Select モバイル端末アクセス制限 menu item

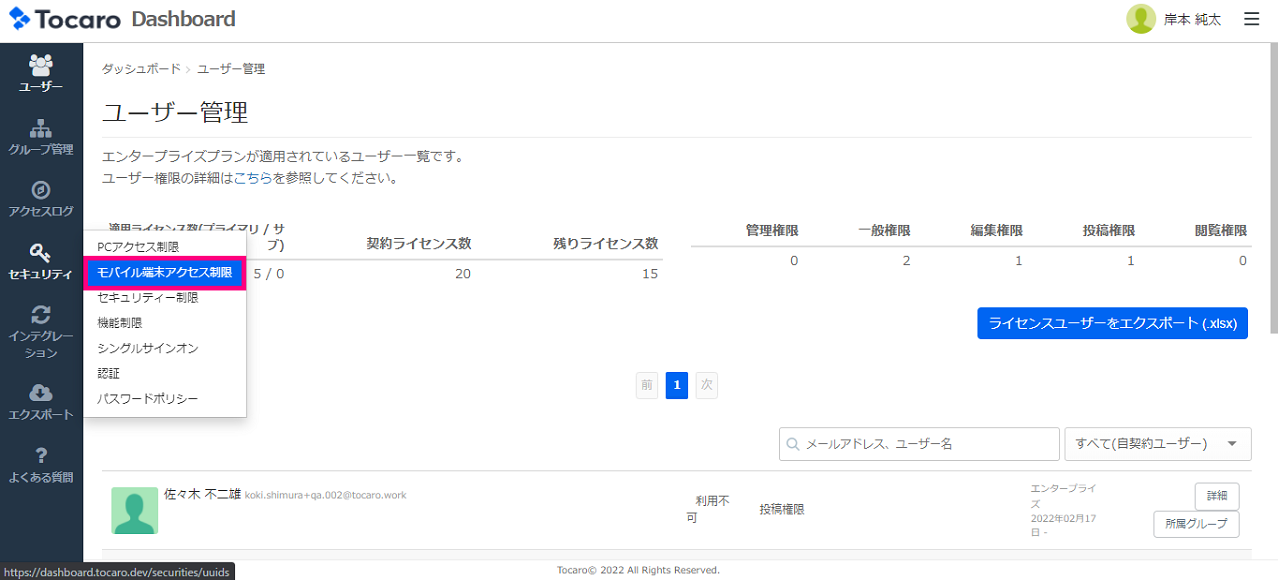point(165,272)
